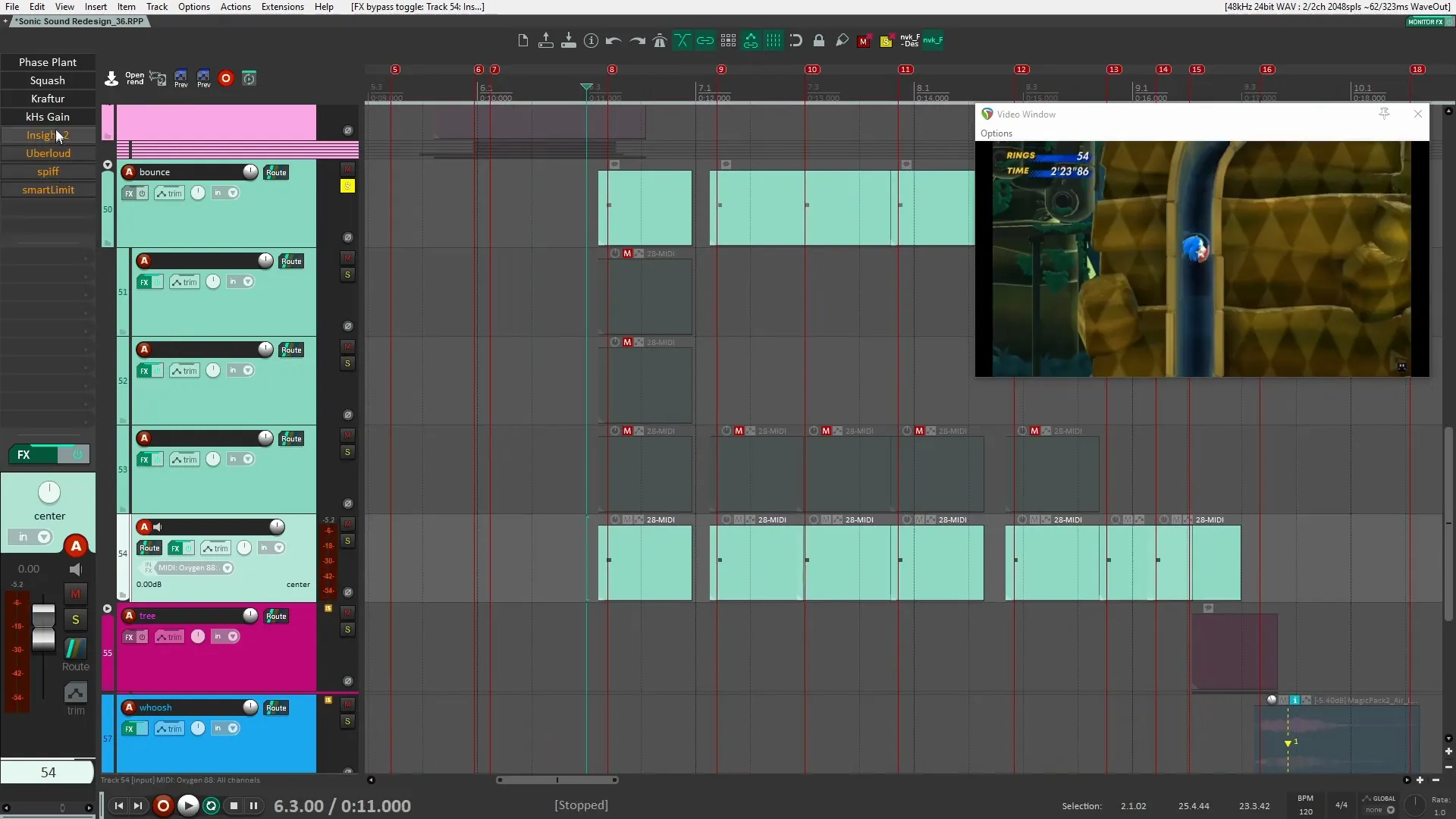Click the bounce track volume knob
The height and width of the screenshot is (819, 1456).
pos(250,171)
